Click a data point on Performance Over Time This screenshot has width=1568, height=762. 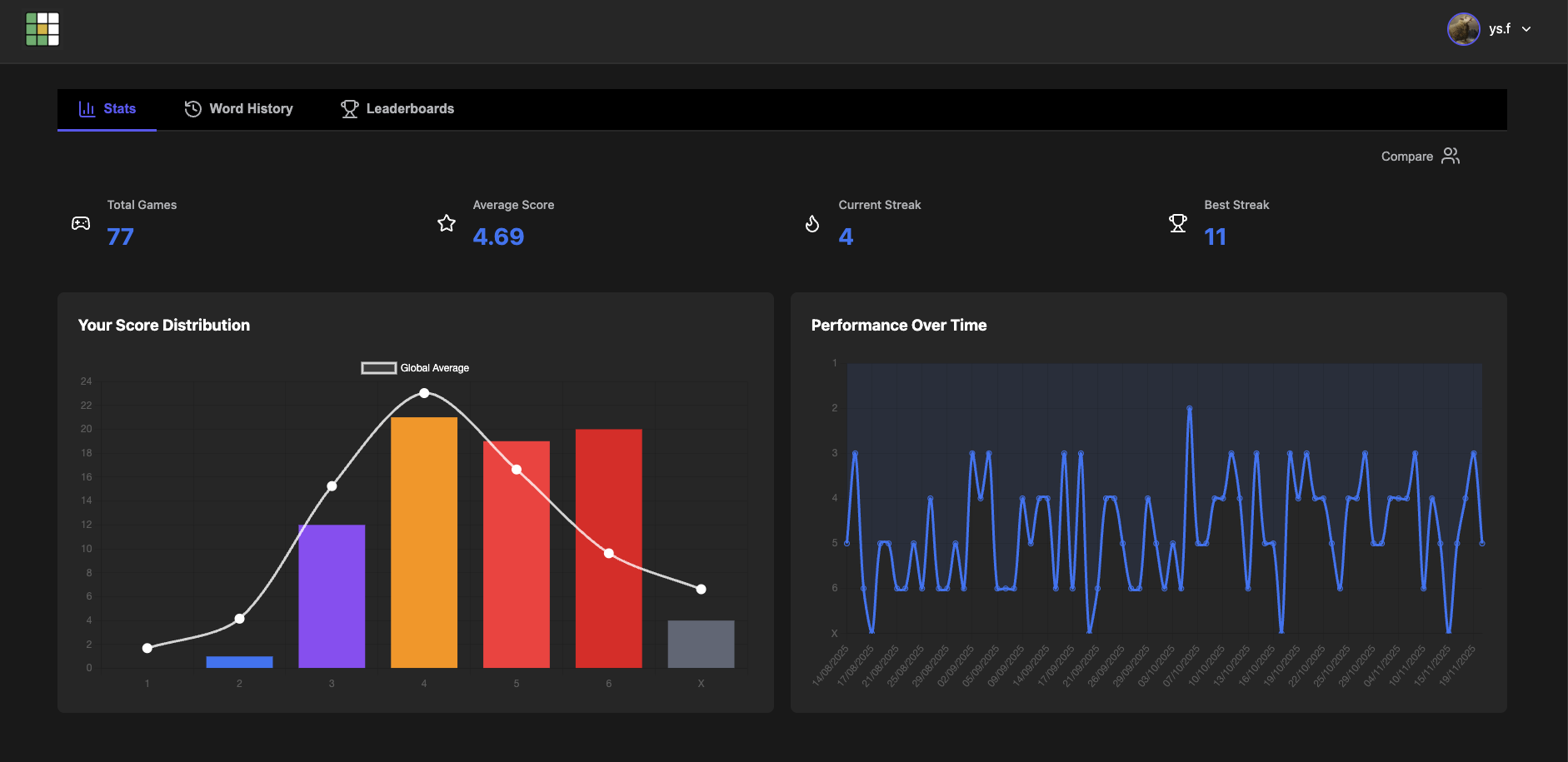(1188, 408)
